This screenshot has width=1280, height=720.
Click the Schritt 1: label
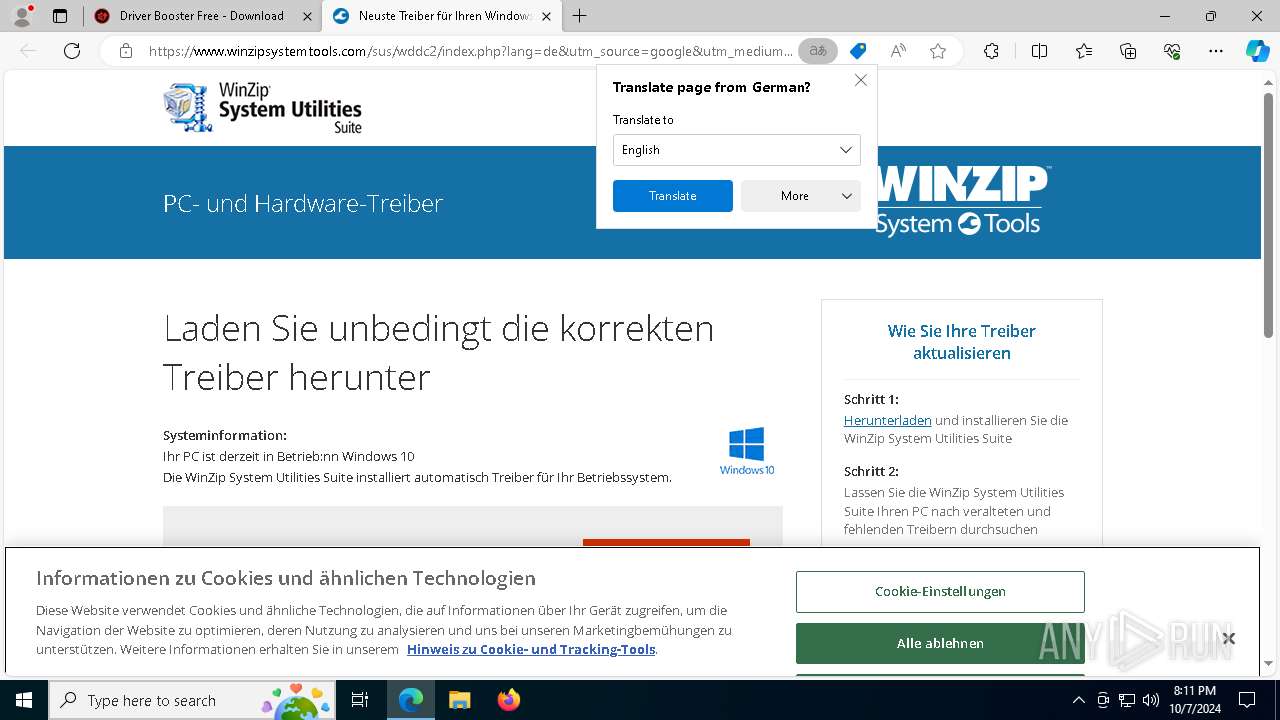click(871, 399)
